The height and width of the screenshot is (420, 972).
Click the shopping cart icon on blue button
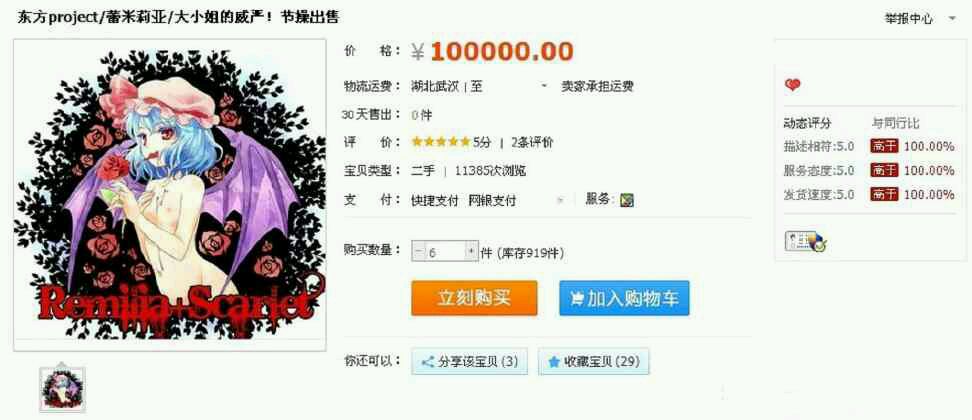click(x=577, y=299)
